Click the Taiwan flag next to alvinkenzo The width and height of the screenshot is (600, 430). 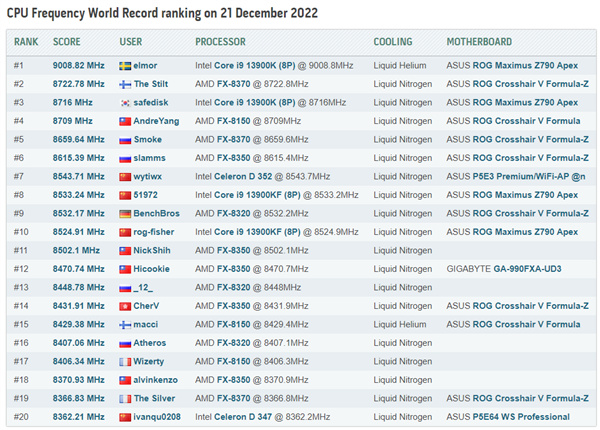pyautogui.click(x=125, y=380)
